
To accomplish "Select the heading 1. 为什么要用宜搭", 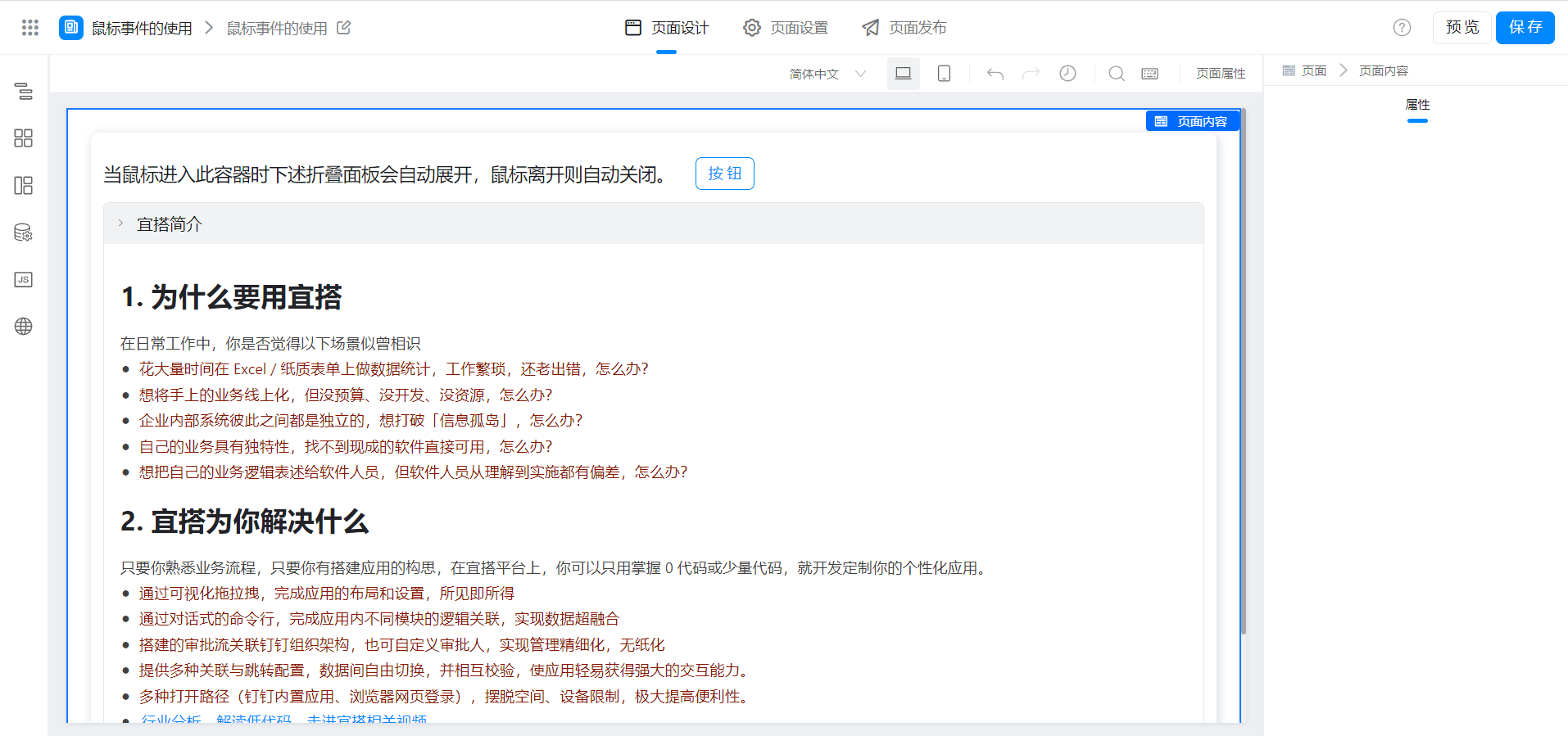I will pos(231,297).
